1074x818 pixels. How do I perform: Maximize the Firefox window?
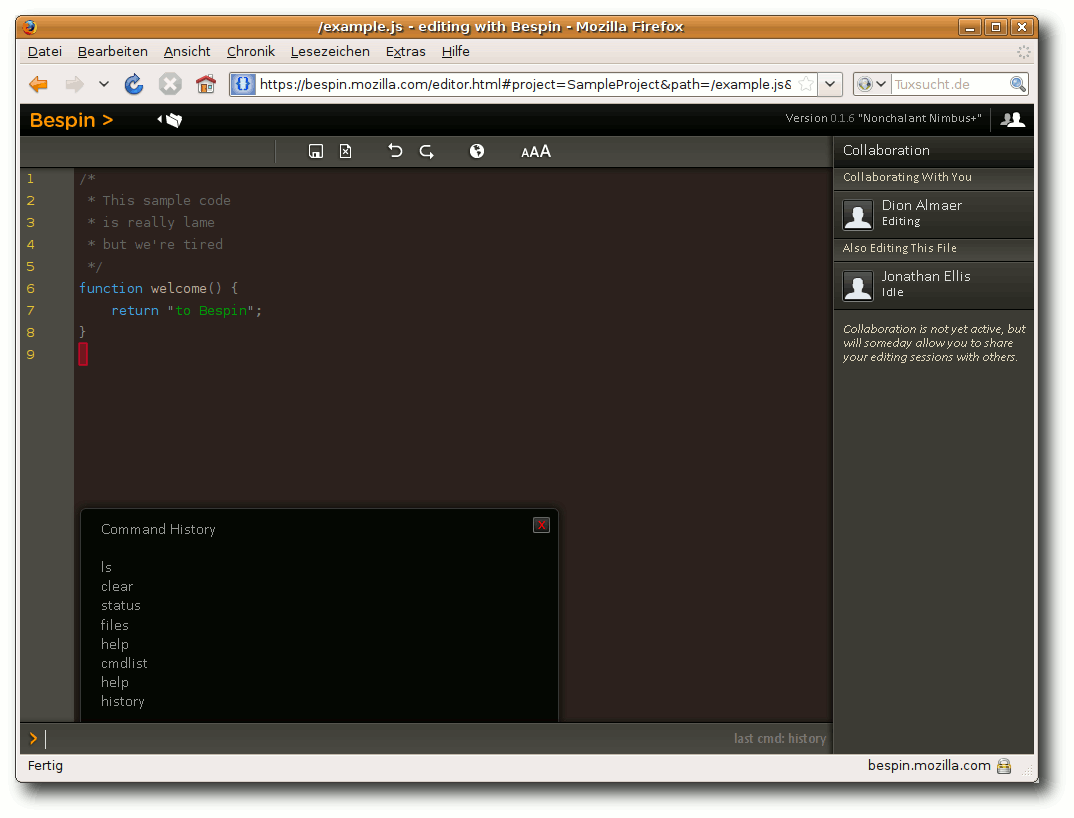(x=995, y=27)
